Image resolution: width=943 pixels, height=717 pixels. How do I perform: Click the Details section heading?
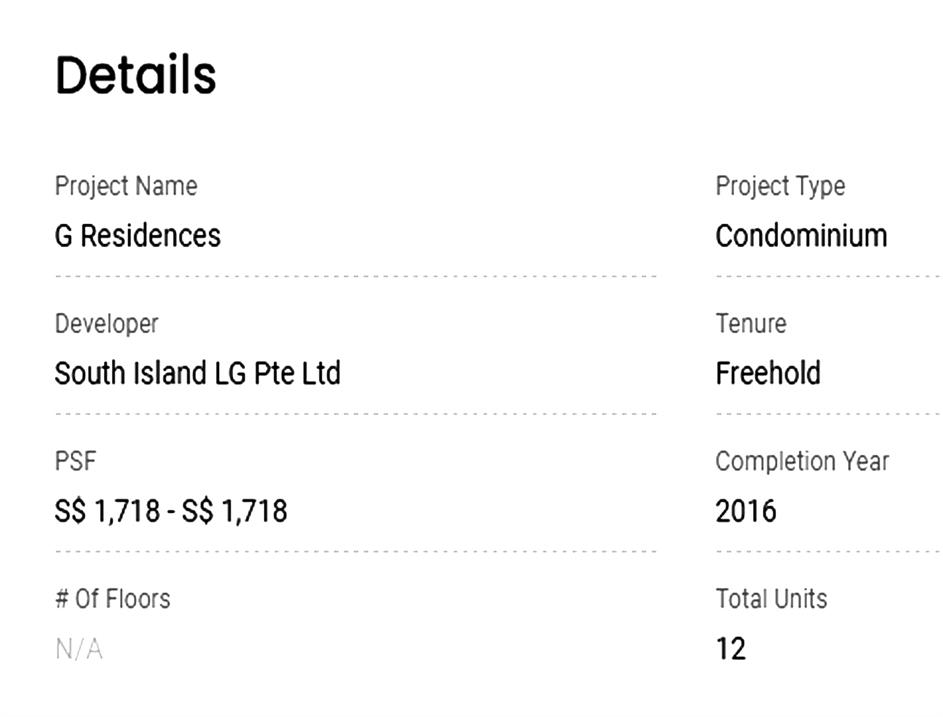[135, 76]
